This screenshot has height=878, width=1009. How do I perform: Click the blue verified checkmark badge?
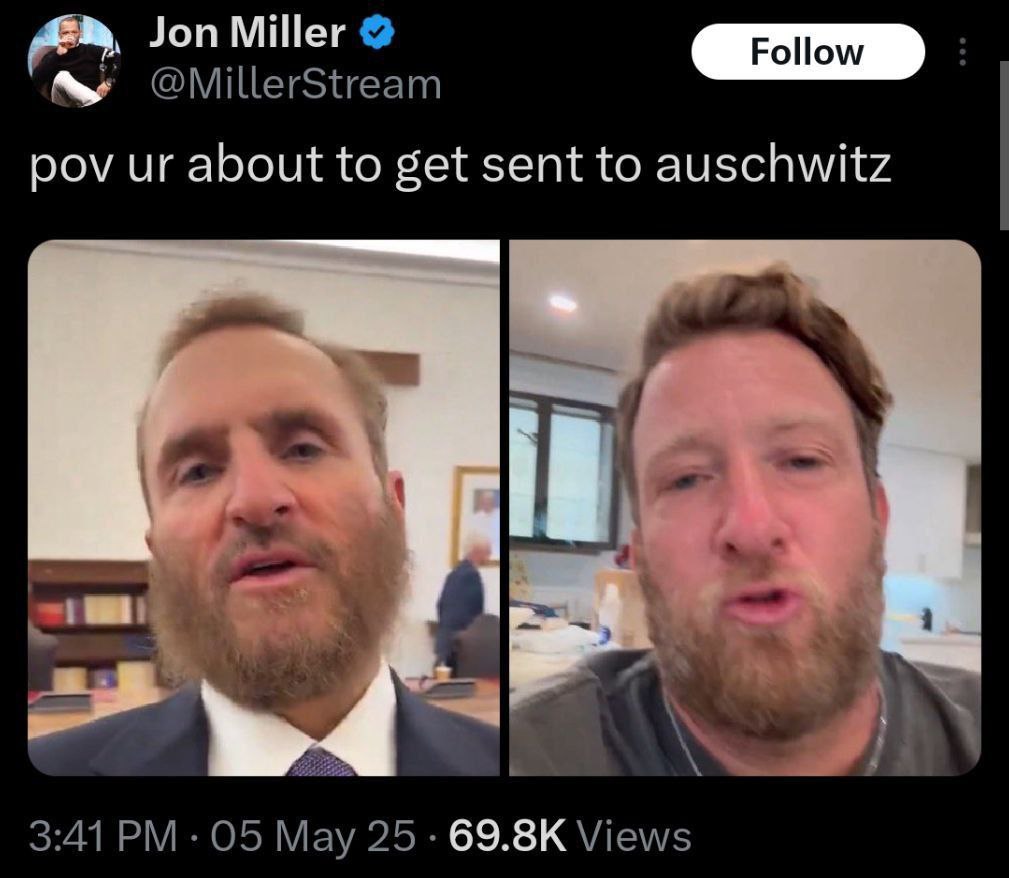click(x=376, y=33)
